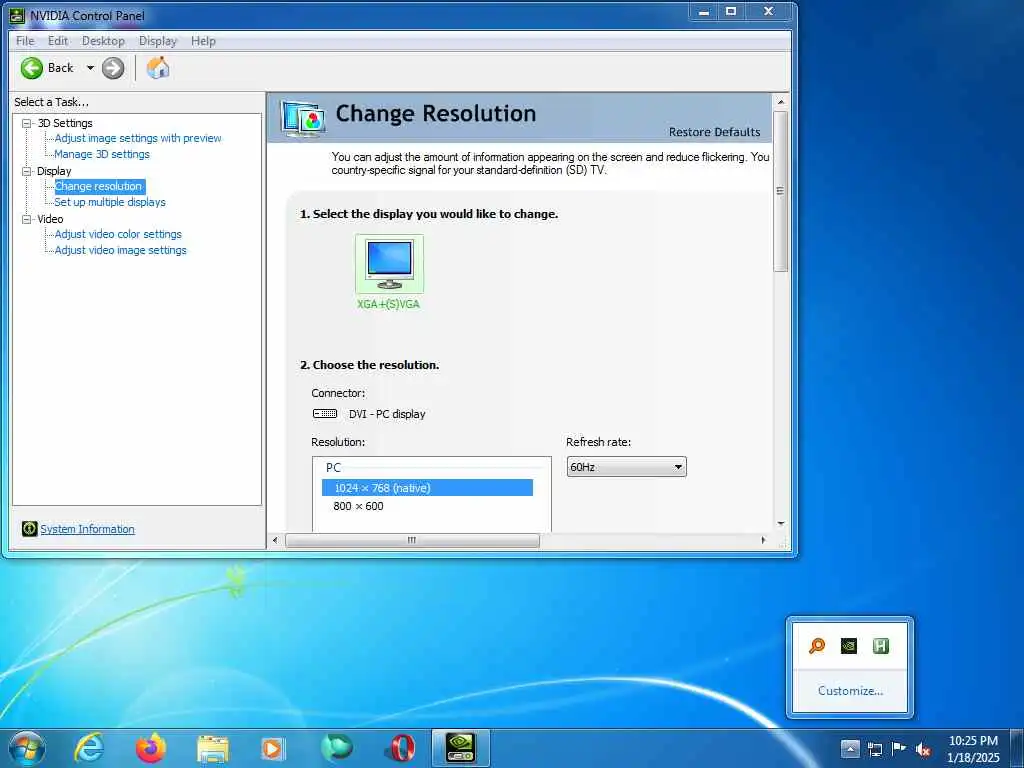Click the vertical scrollbar down arrow
Viewport: 1024px width, 768px height.
click(x=780, y=524)
